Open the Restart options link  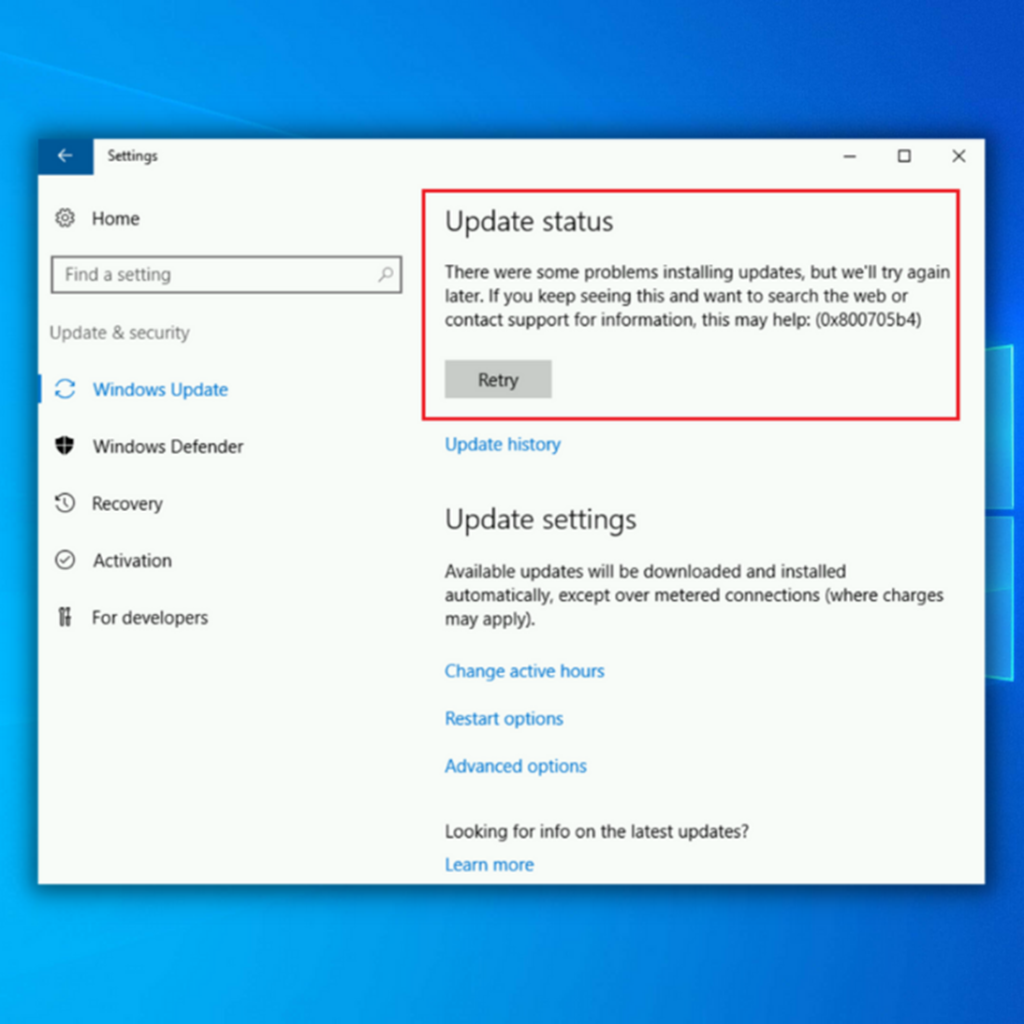[x=504, y=719]
